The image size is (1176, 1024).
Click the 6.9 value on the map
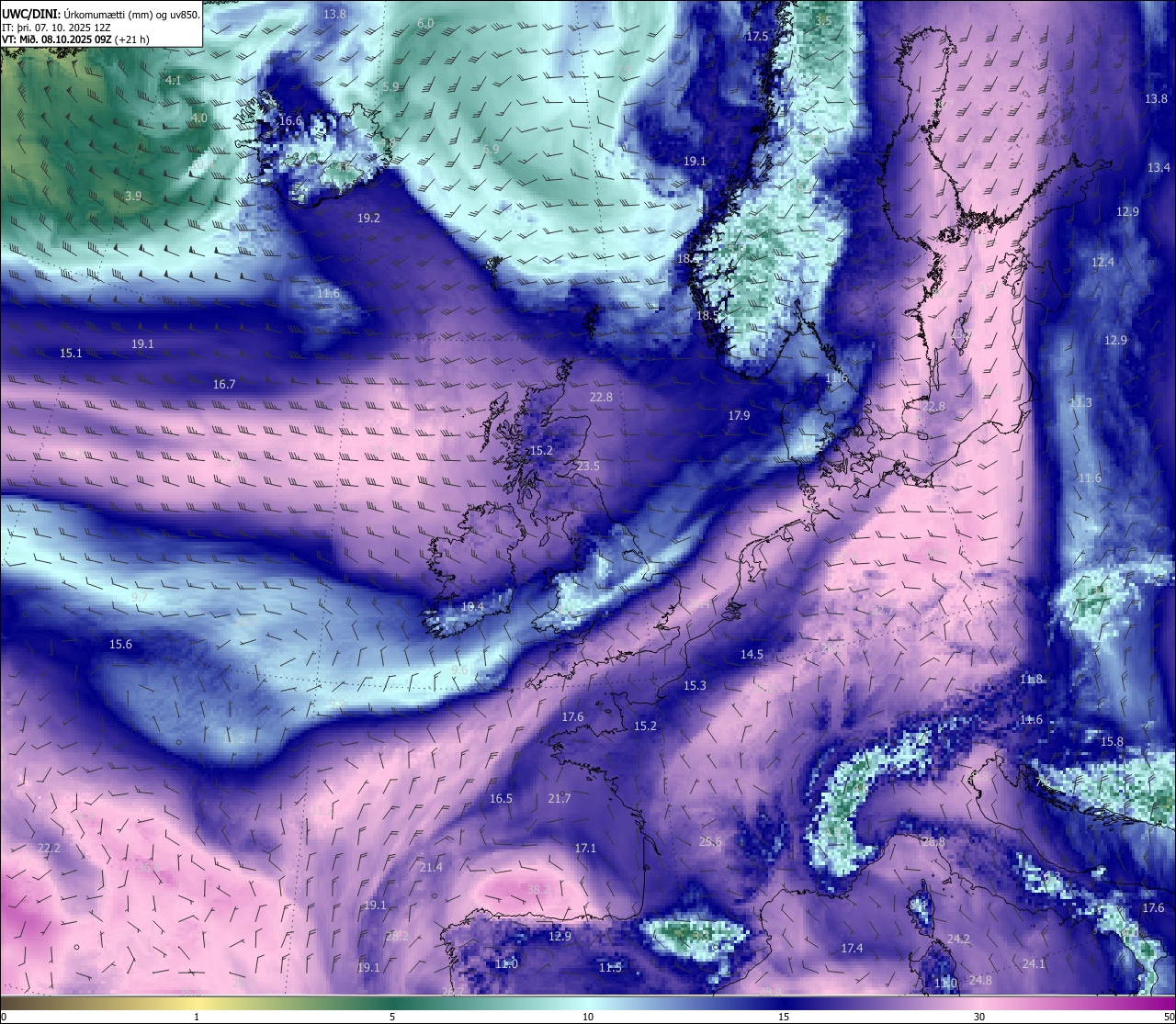coord(491,149)
